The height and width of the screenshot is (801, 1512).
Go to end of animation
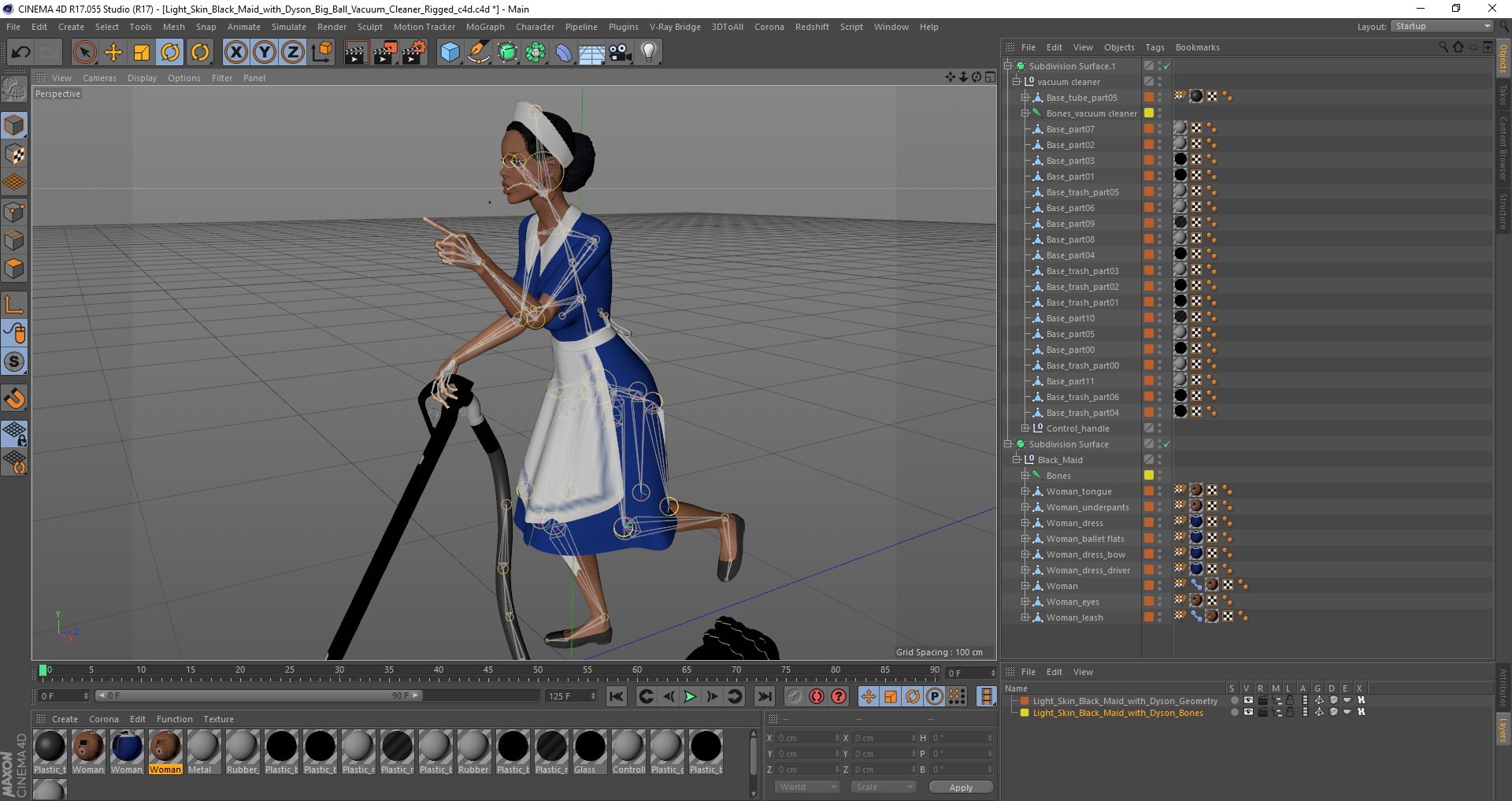(x=764, y=696)
